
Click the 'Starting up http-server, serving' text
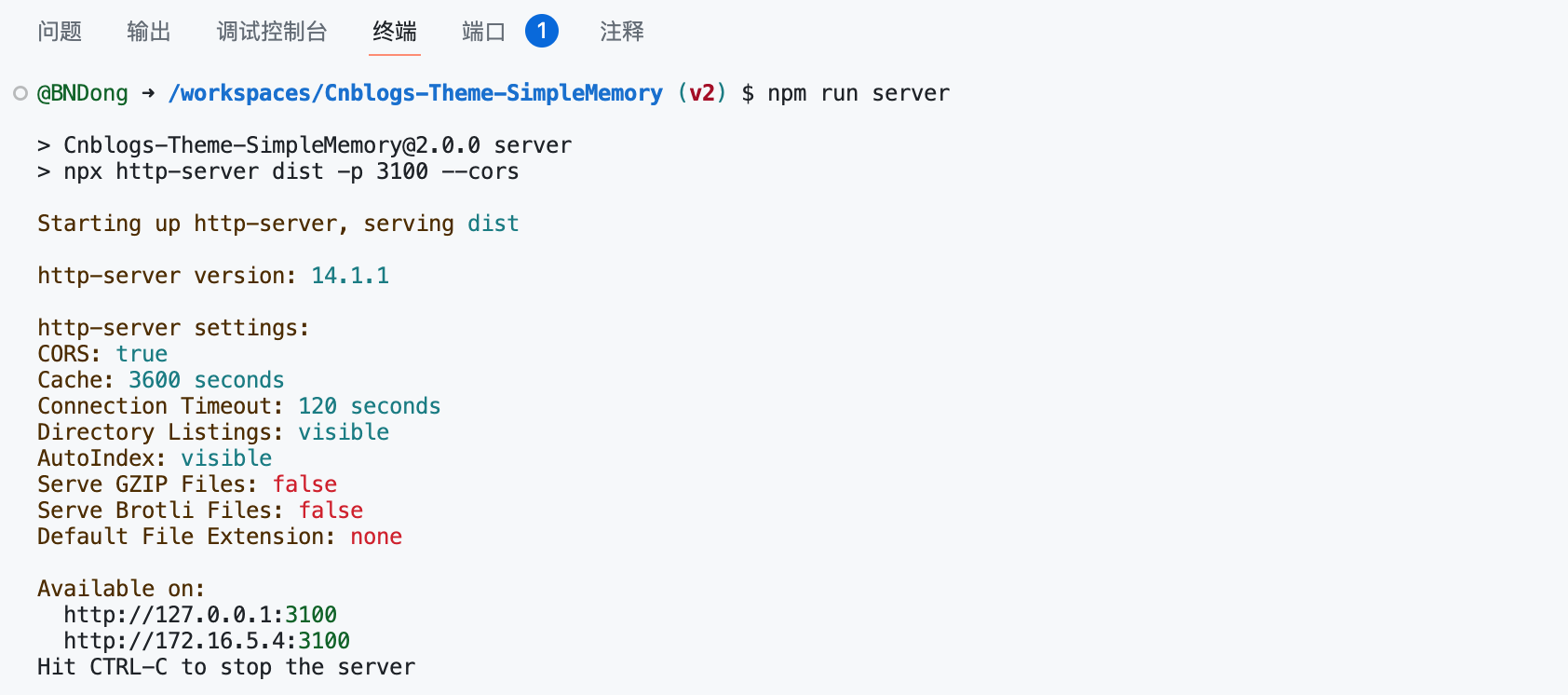(246, 224)
